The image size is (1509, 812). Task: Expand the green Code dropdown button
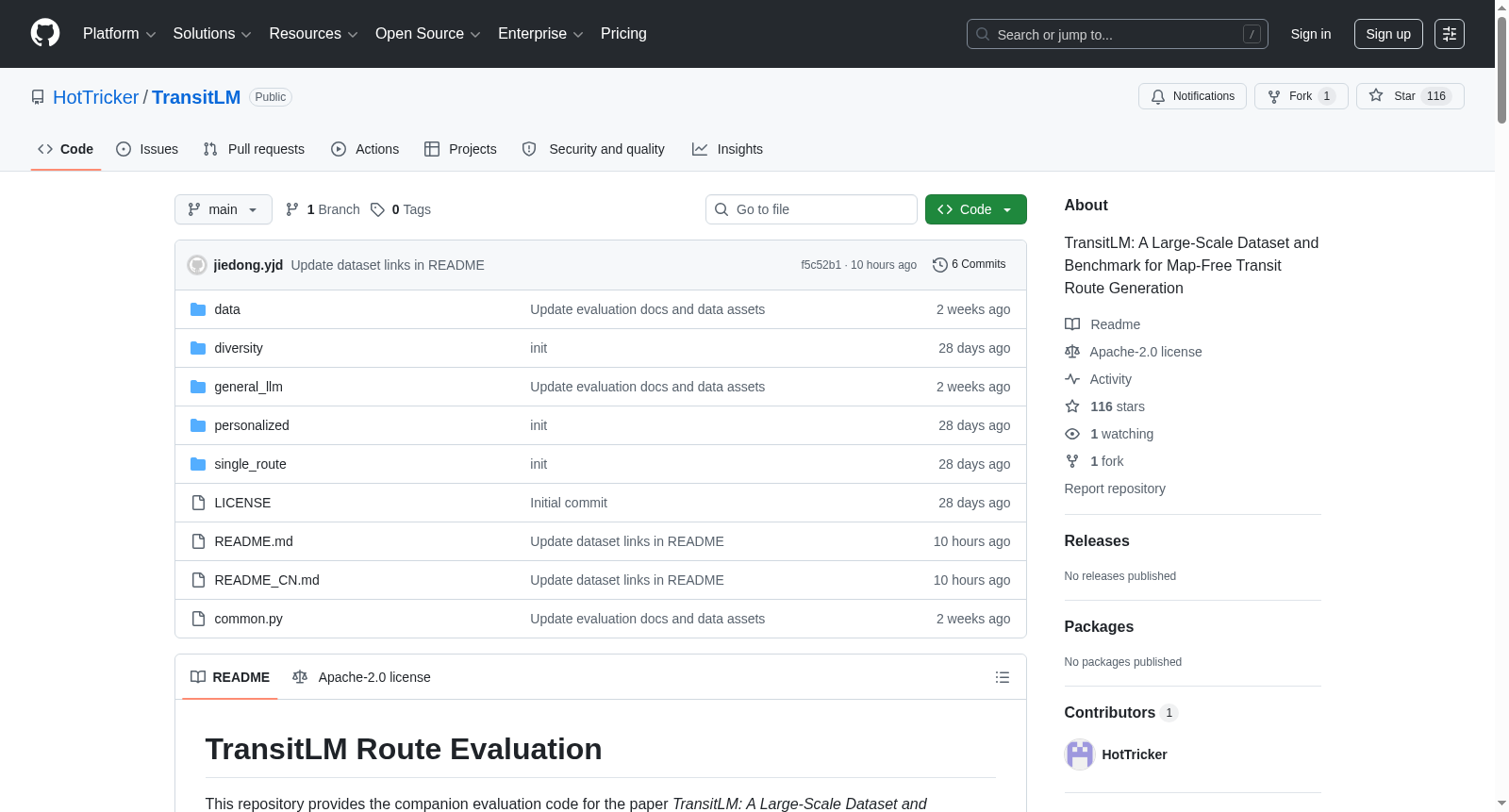point(976,209)
